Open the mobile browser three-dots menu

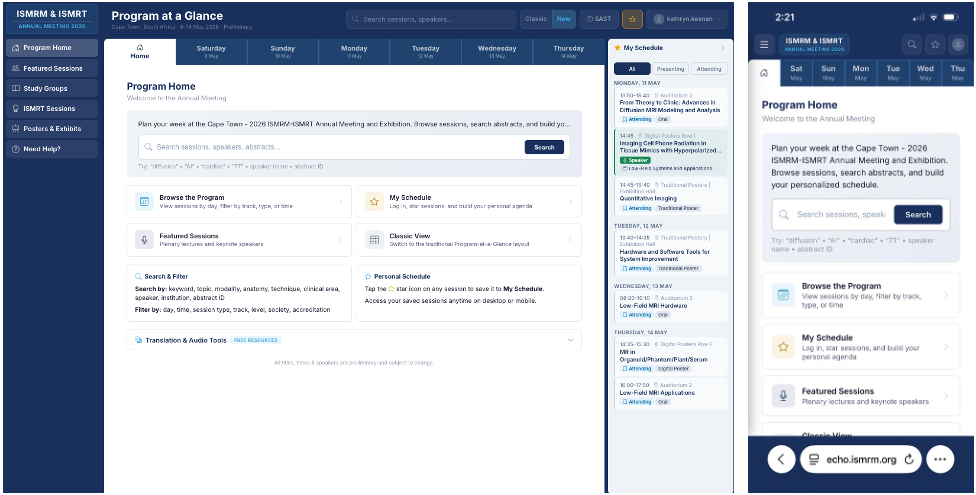pos(939,459)
